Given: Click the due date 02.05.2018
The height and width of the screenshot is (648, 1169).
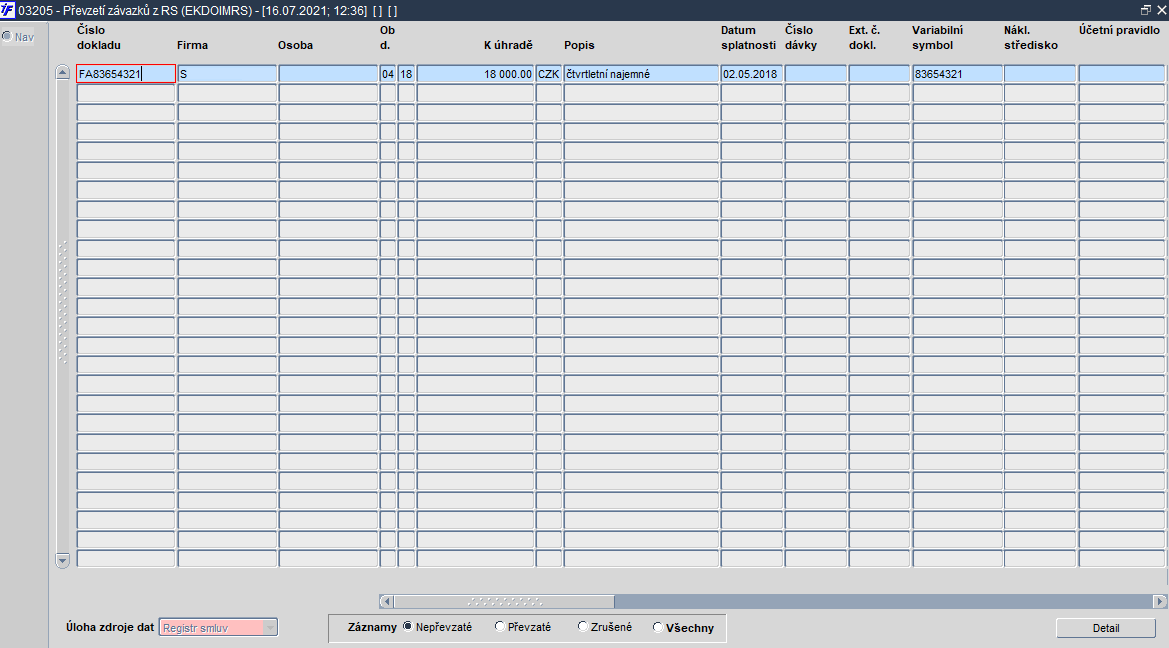Looking at the screenshot, I should tap(752, 74).
